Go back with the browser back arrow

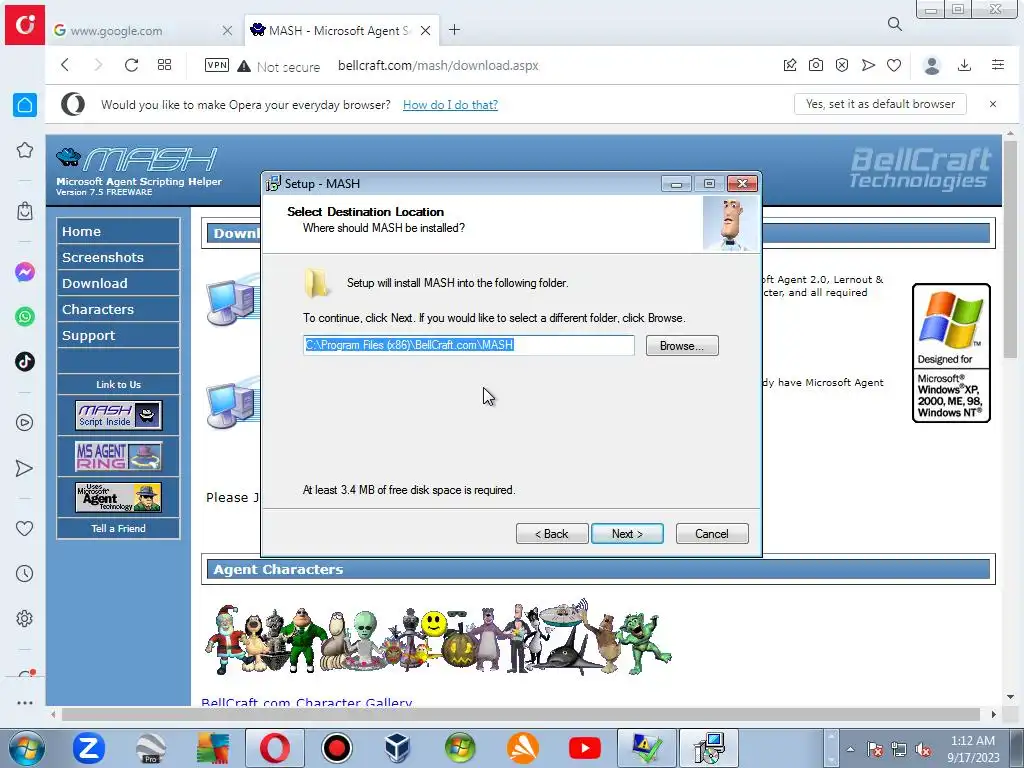(65, 65)
